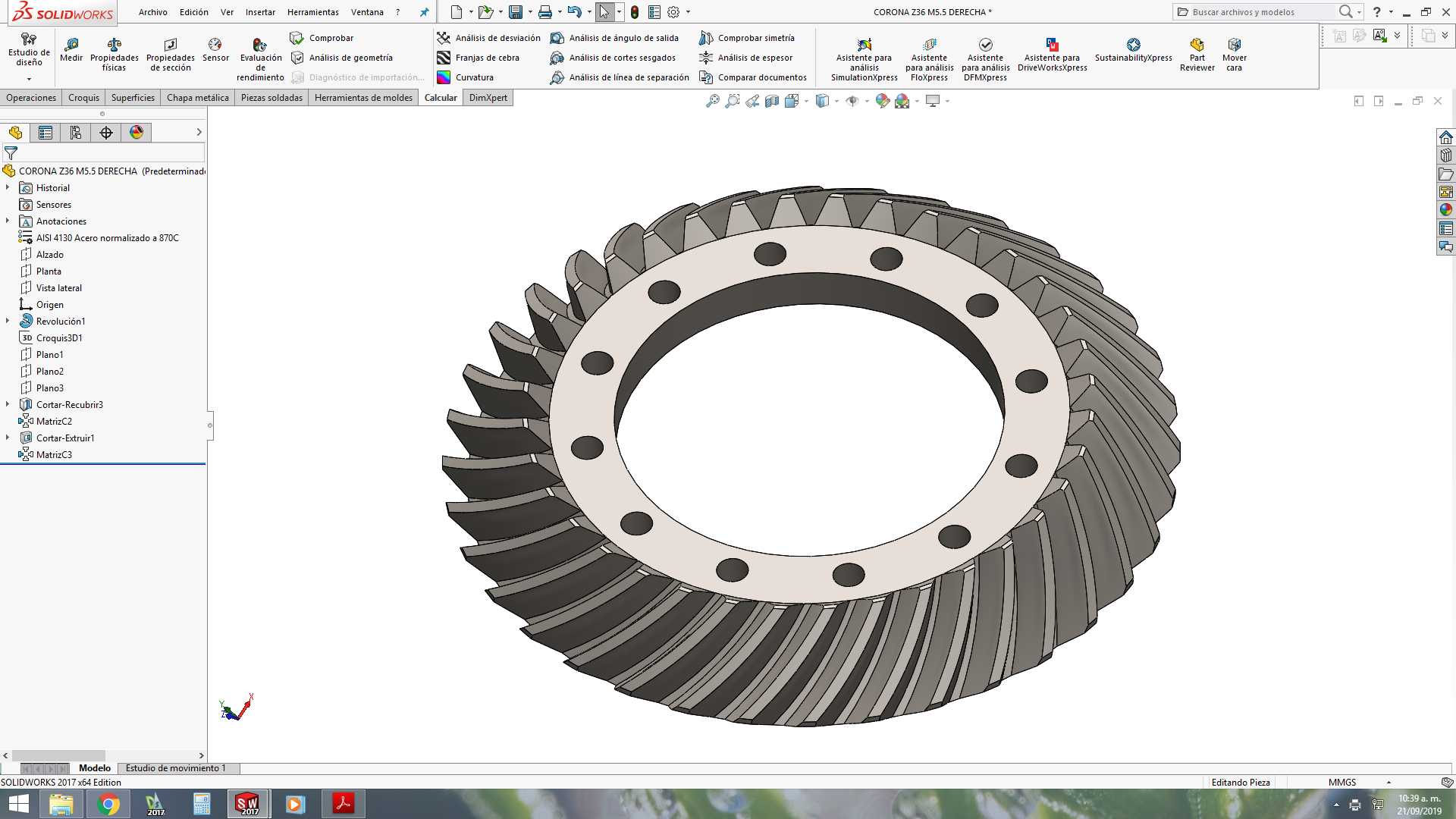Open Propiedades de sección tool

point(170,55)
